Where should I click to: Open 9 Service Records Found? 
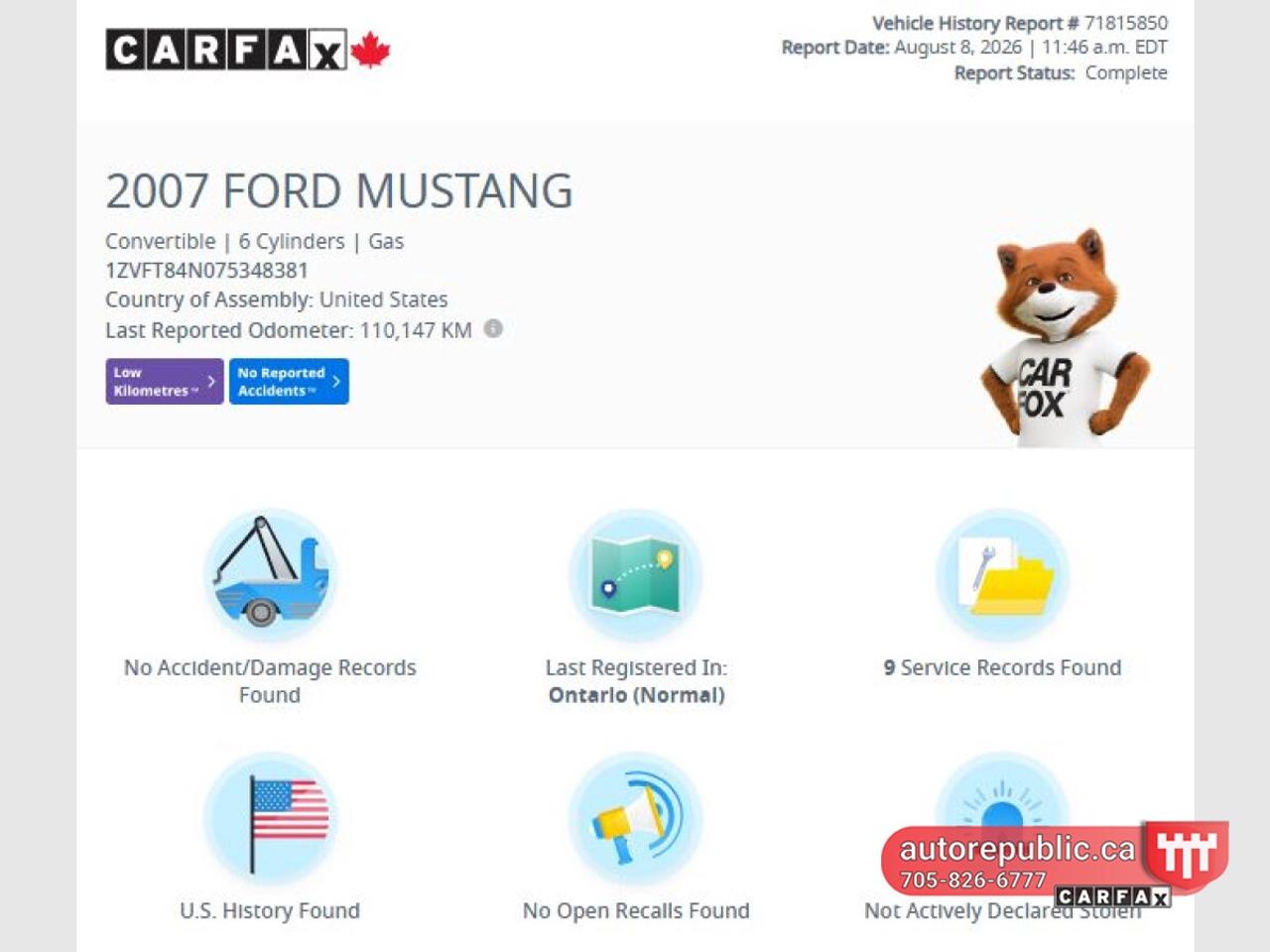pos(1002,667)
